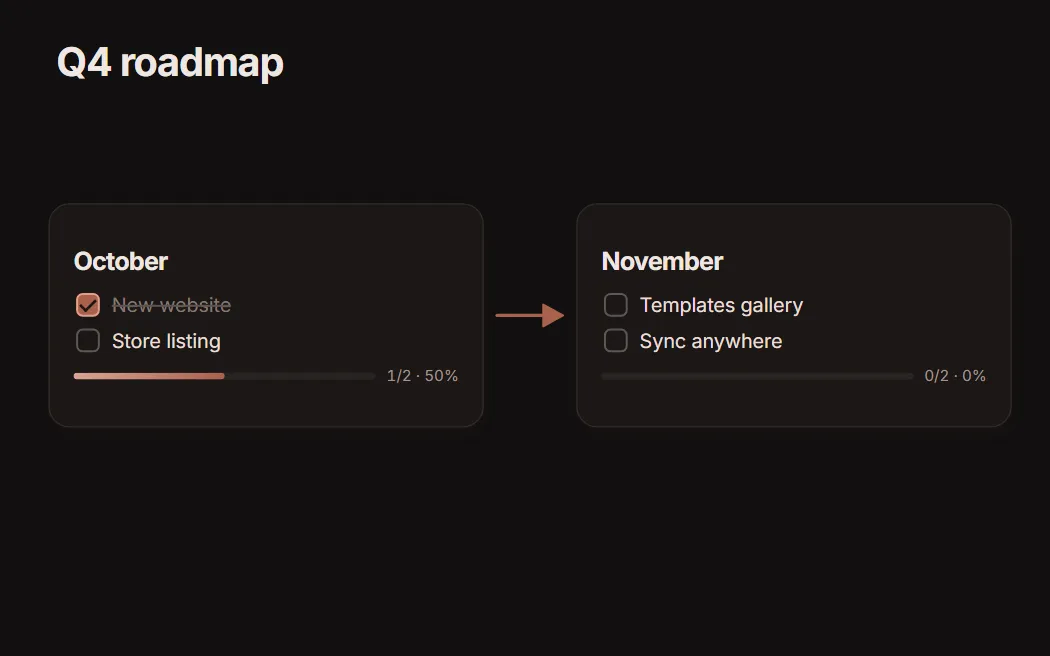Click the unfilled part of October progress bar
This screenshot has height=656, width=1050.
pos(299,376)
